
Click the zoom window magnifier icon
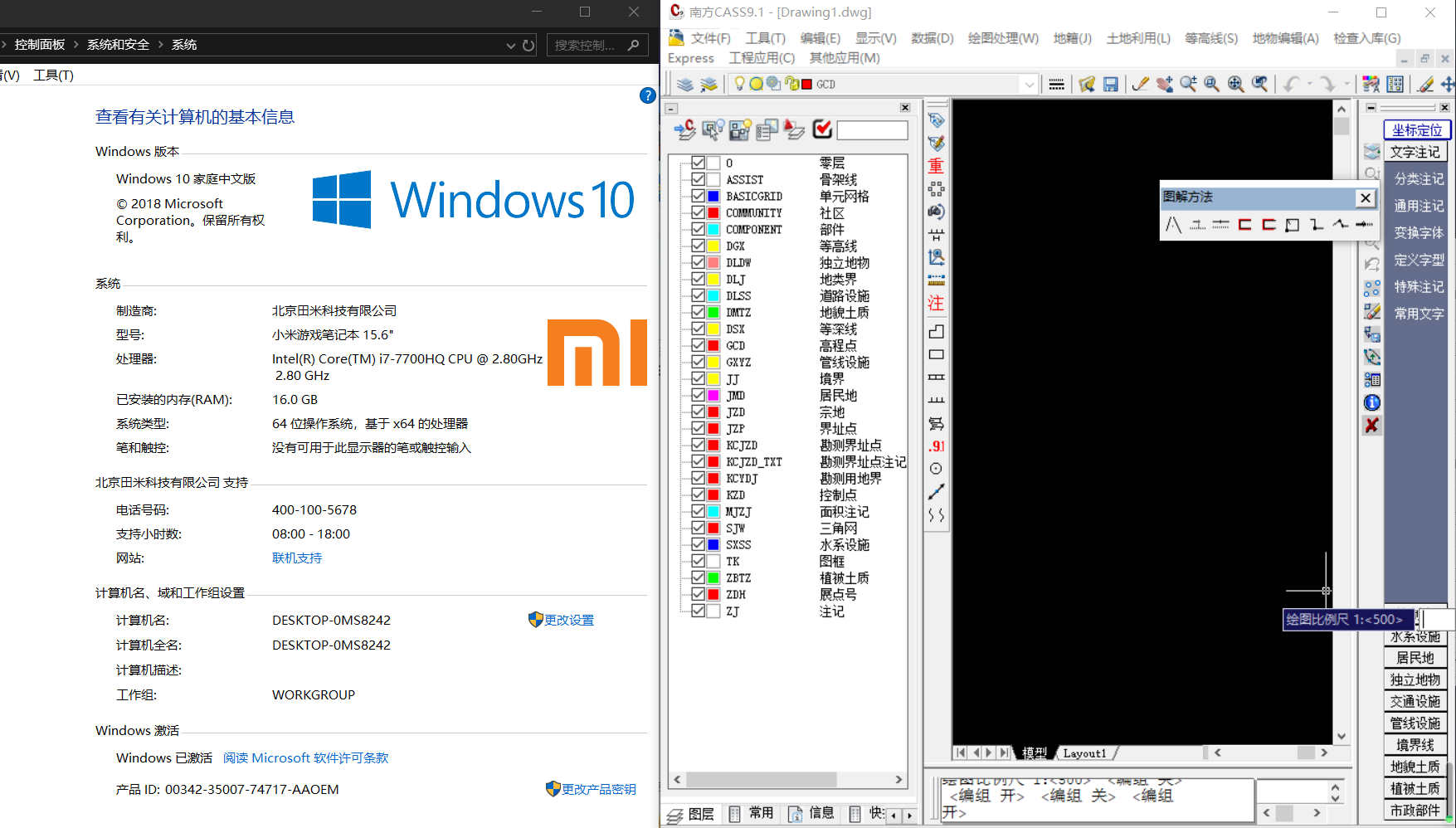point(1212,84)
